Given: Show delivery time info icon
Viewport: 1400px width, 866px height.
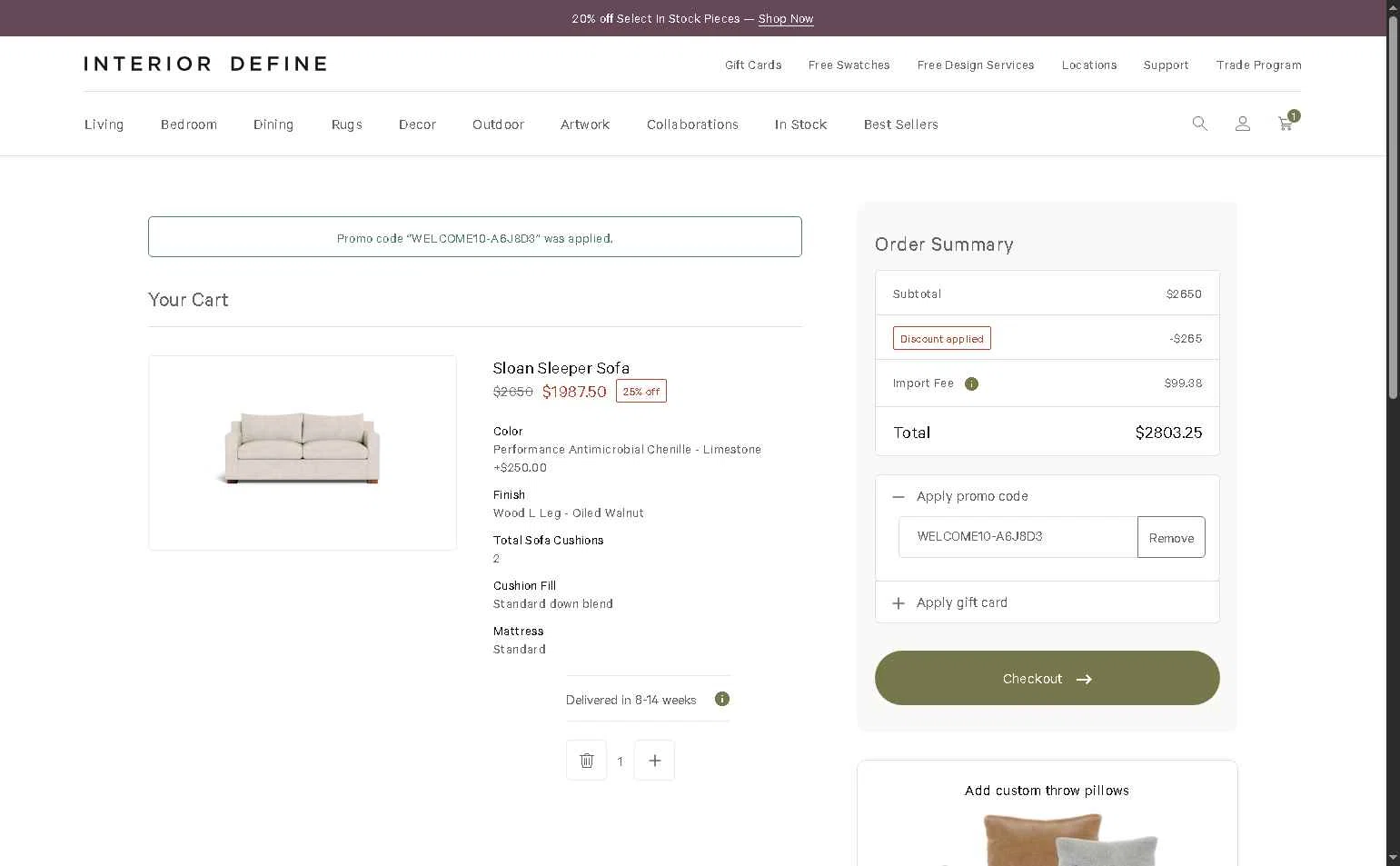Looking at the screenshot, I should pyautogui.click(x=721, y=699).
